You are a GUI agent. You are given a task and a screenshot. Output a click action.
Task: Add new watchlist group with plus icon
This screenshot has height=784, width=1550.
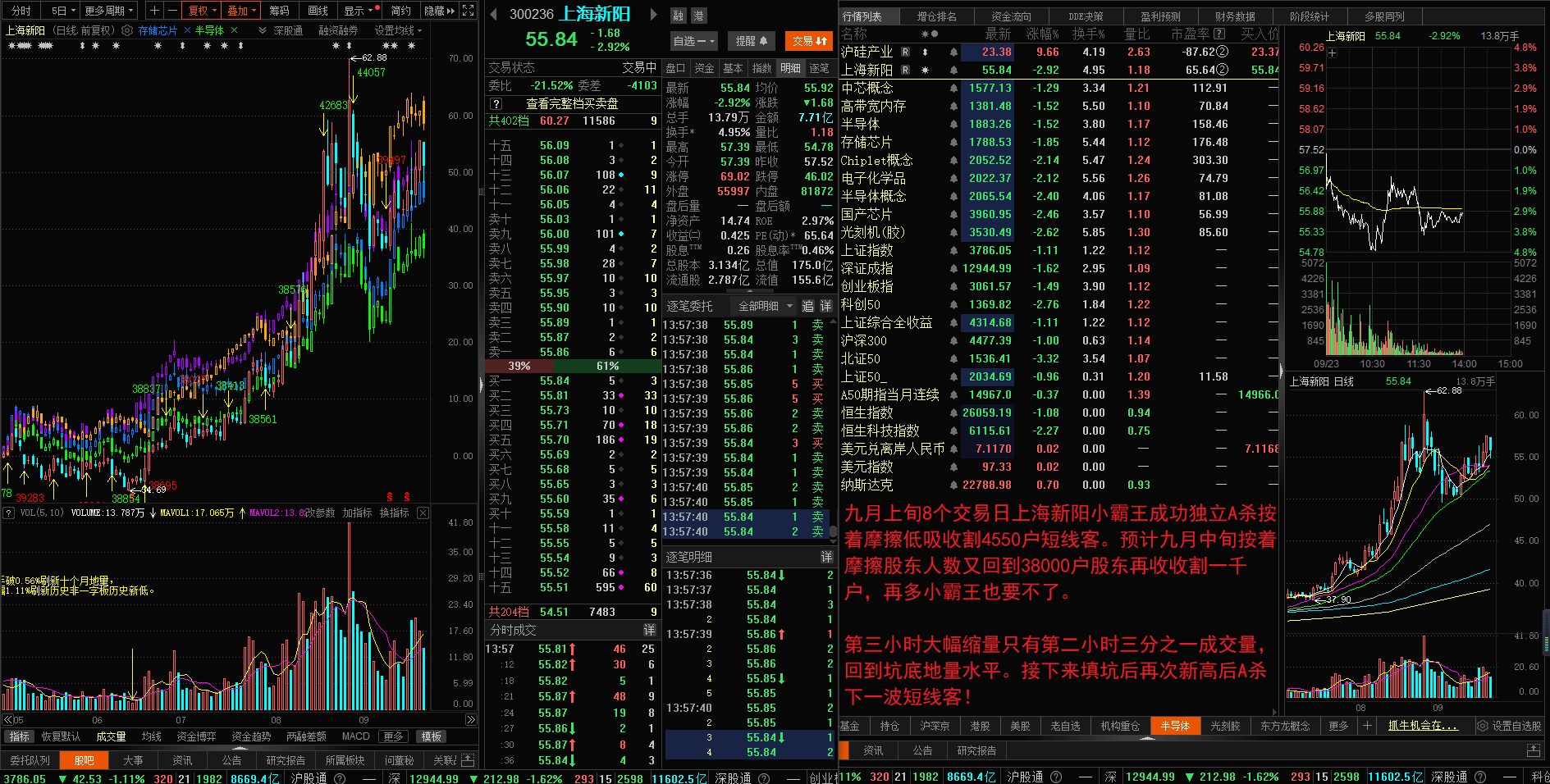[x=1367, y=726]
